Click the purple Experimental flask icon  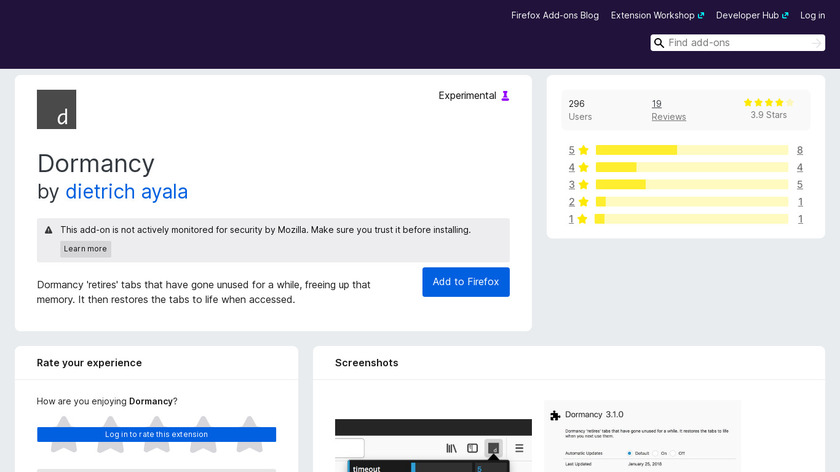point(505,96)
